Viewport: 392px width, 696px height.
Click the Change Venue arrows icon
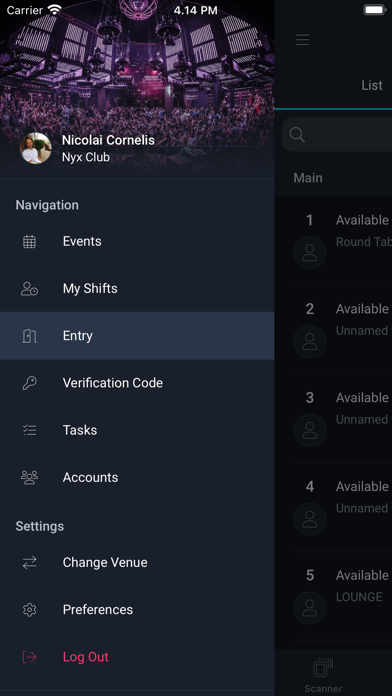point(29,563)
